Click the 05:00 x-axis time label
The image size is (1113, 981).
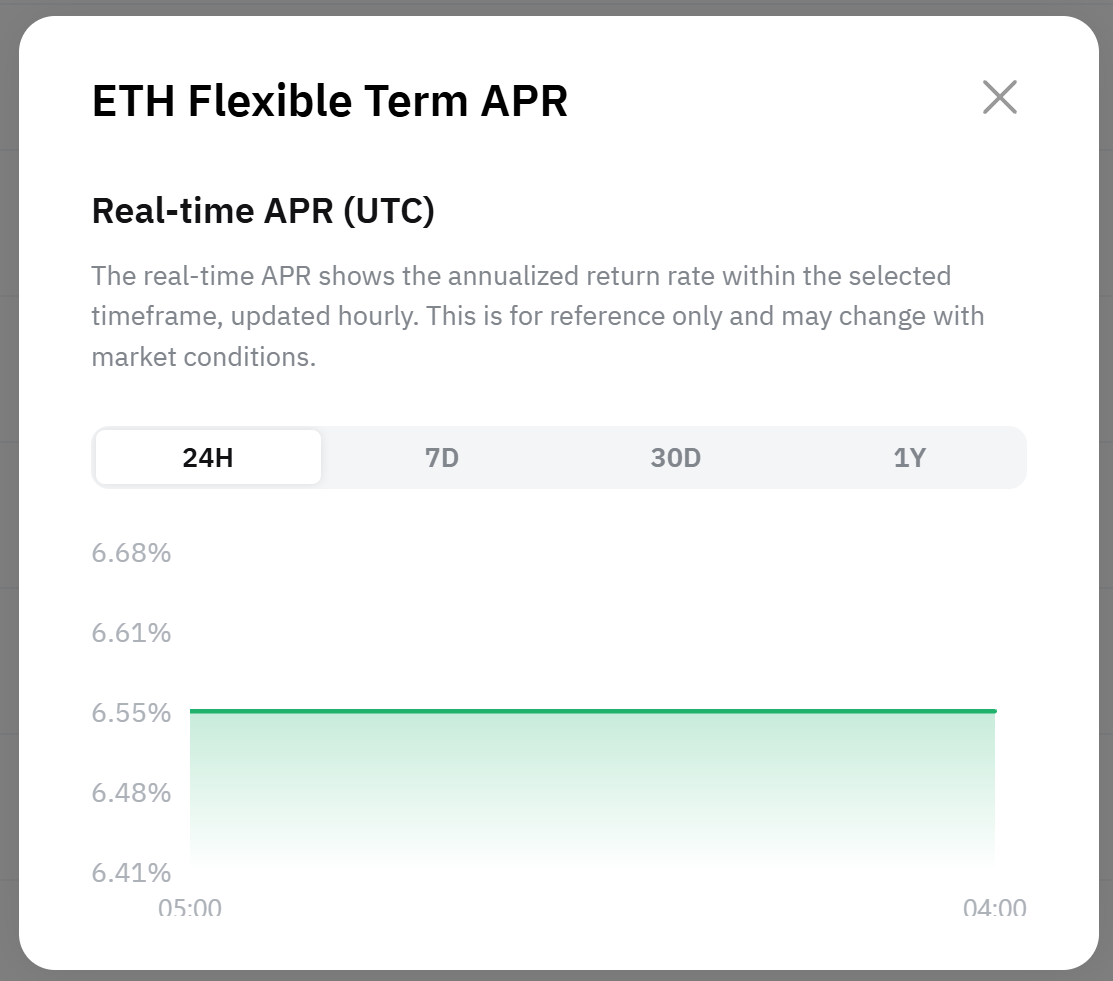tap(190, 908)
